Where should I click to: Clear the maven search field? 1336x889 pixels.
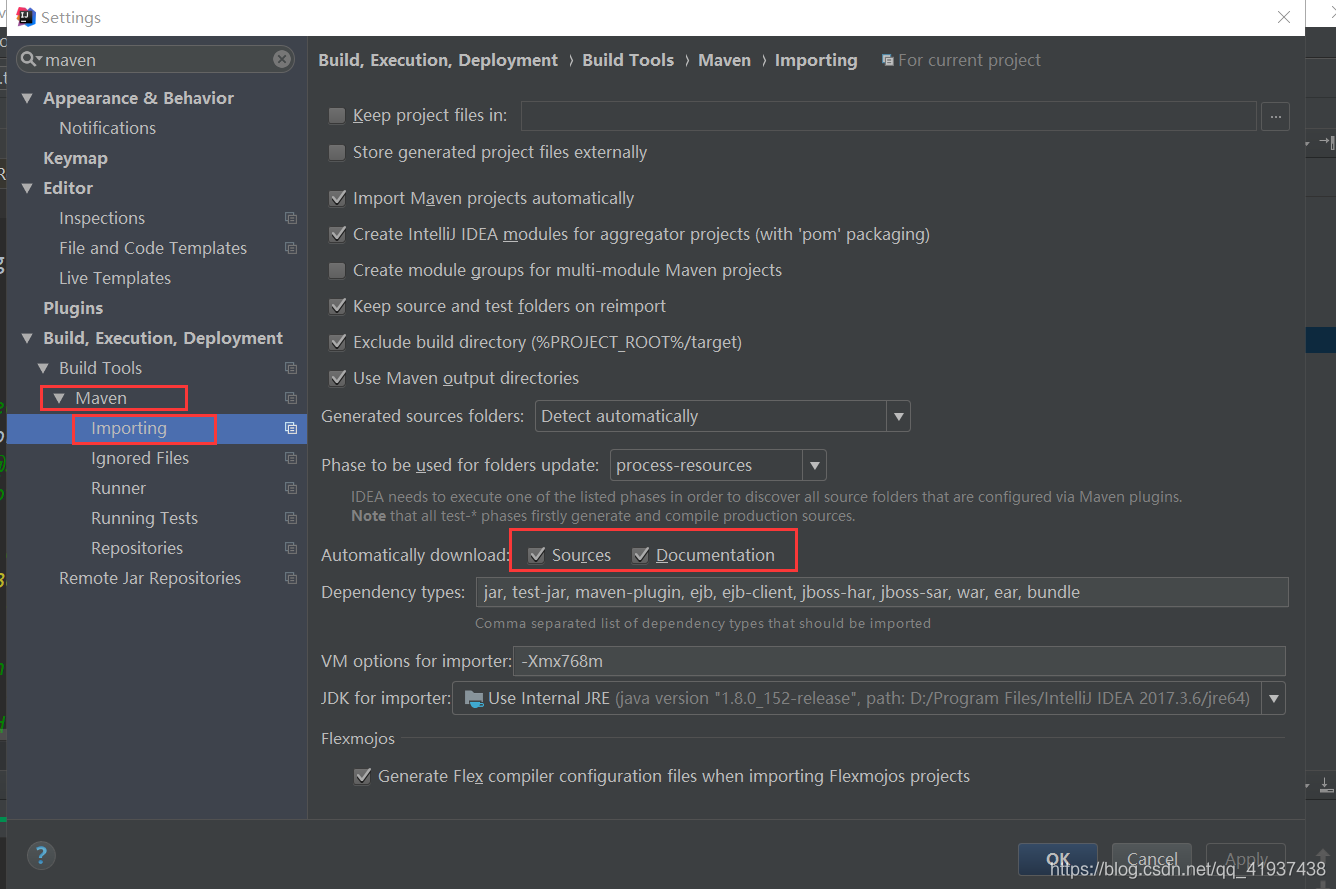pos(283,60)
